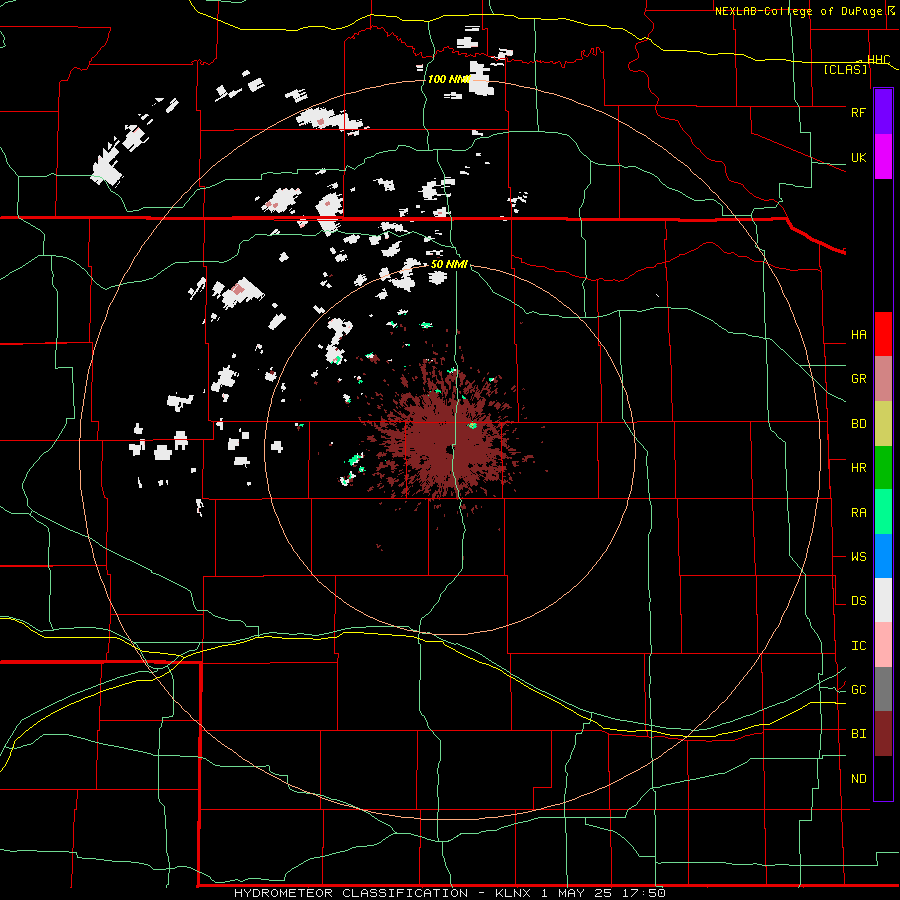Click the light pink IC legend swatch

point(883,645)
